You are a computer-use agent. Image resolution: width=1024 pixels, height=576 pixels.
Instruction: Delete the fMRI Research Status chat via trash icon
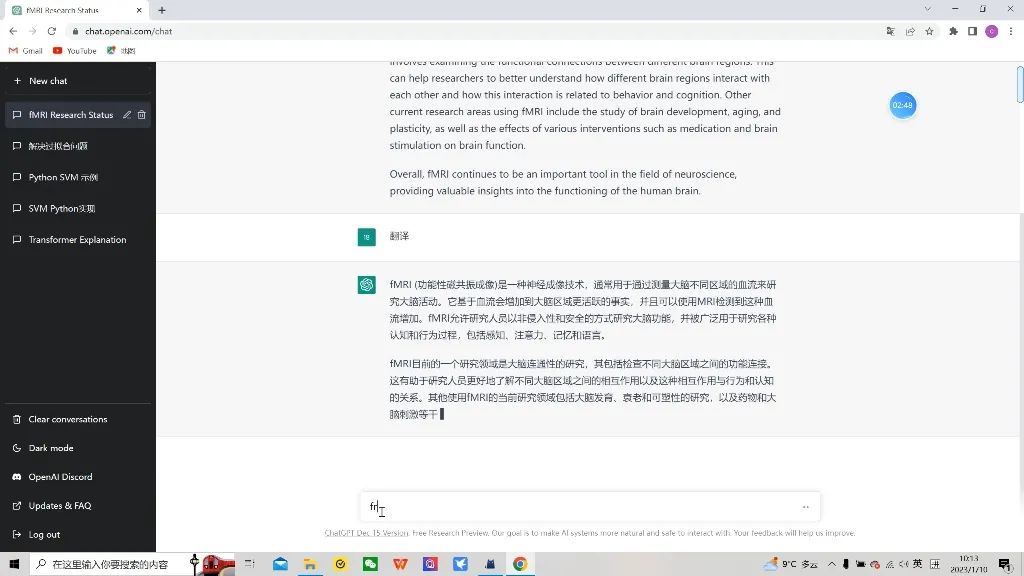coord(143,115)
